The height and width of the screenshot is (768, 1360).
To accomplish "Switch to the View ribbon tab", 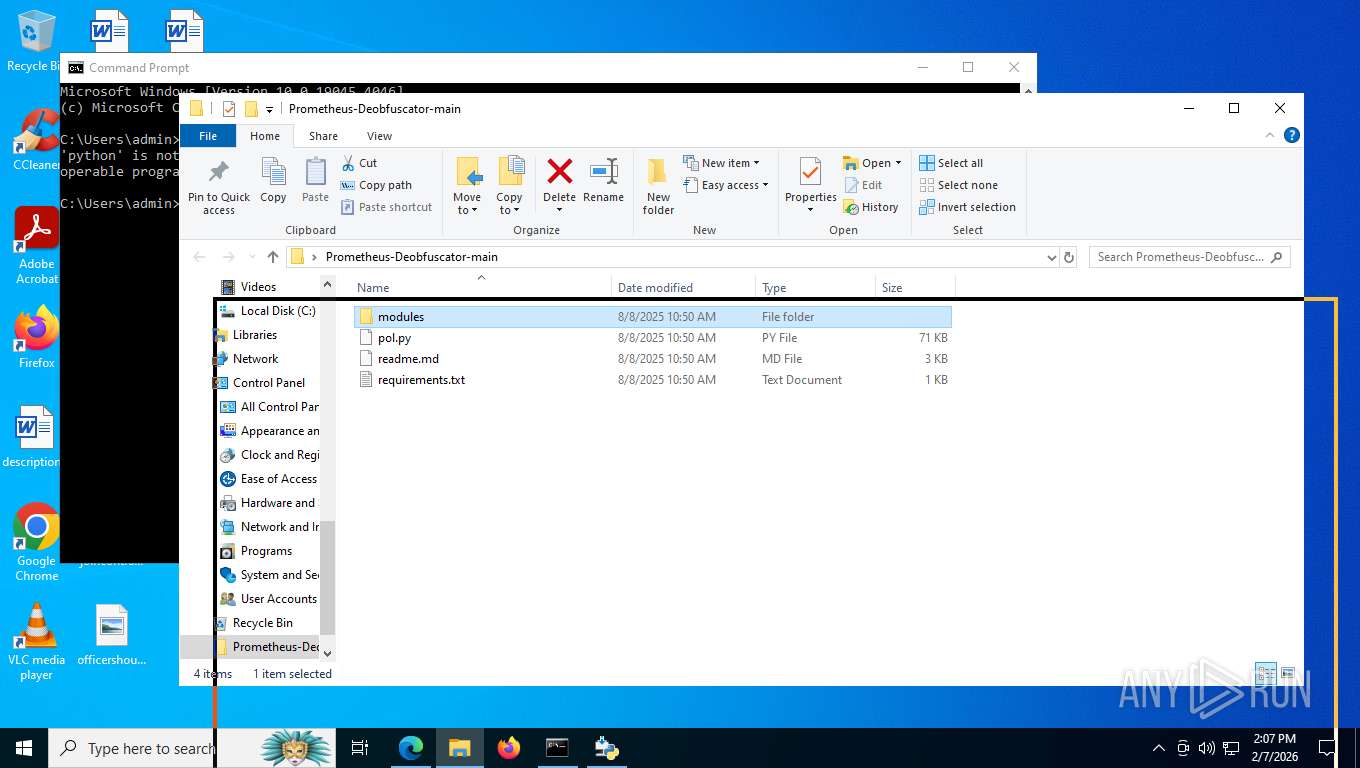I will pyautogui.click(x=379, y=136).
